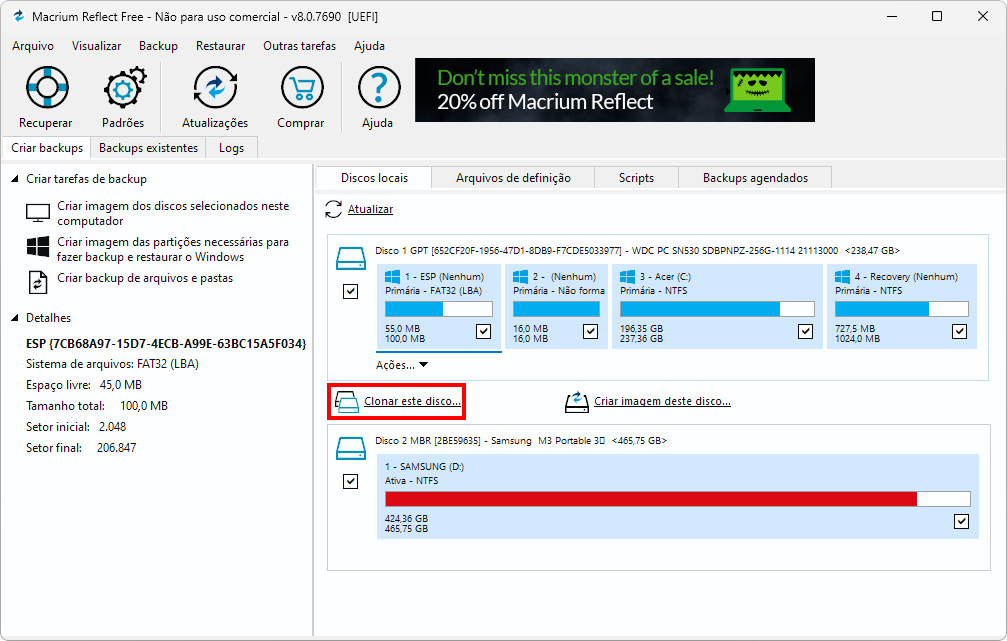Click Windows logo icon for Windows partitions image
Image resolution: width=1007 pixels, height=641 pixels.
coord(38,247)
